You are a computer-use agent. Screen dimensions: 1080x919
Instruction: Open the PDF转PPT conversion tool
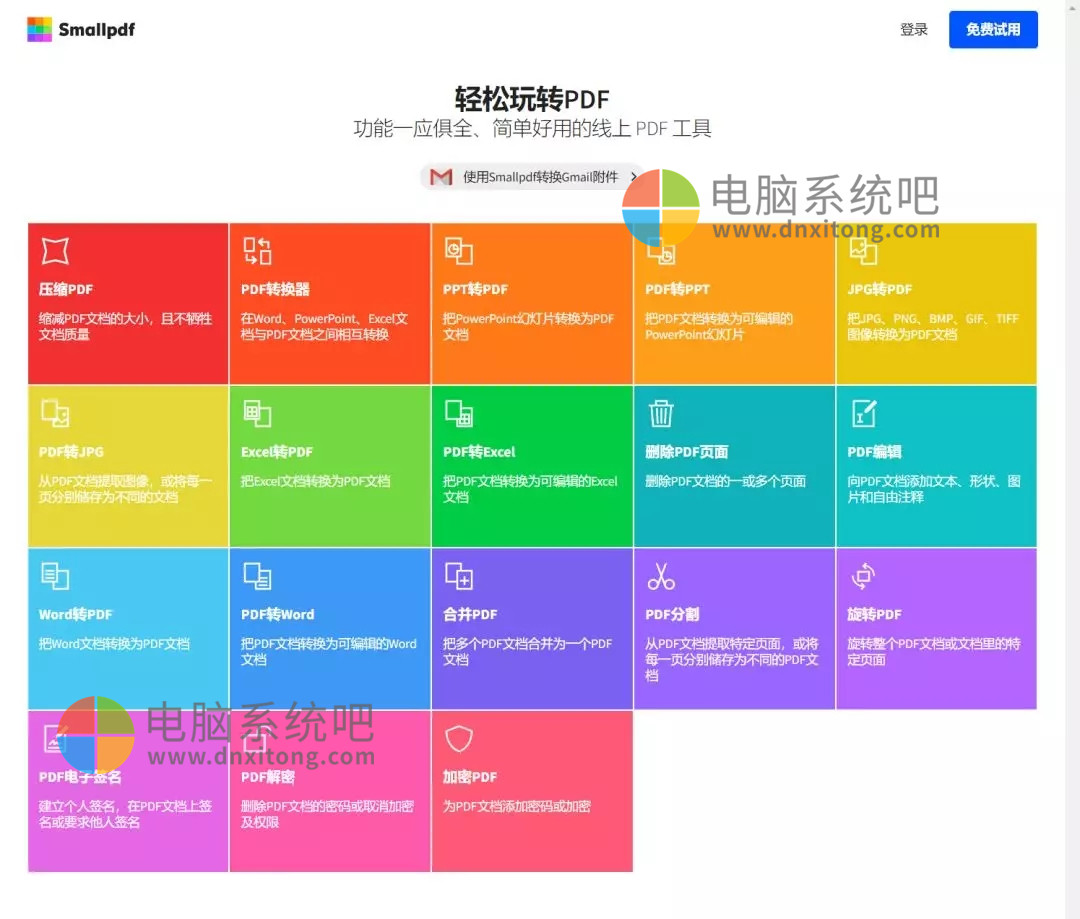[x=661, y=251]
